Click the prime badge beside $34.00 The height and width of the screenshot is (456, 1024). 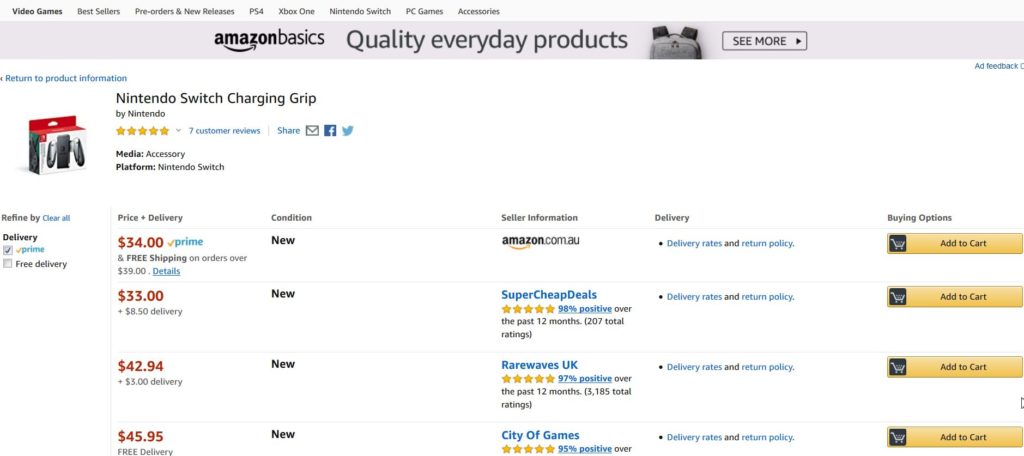pos(186,242)
